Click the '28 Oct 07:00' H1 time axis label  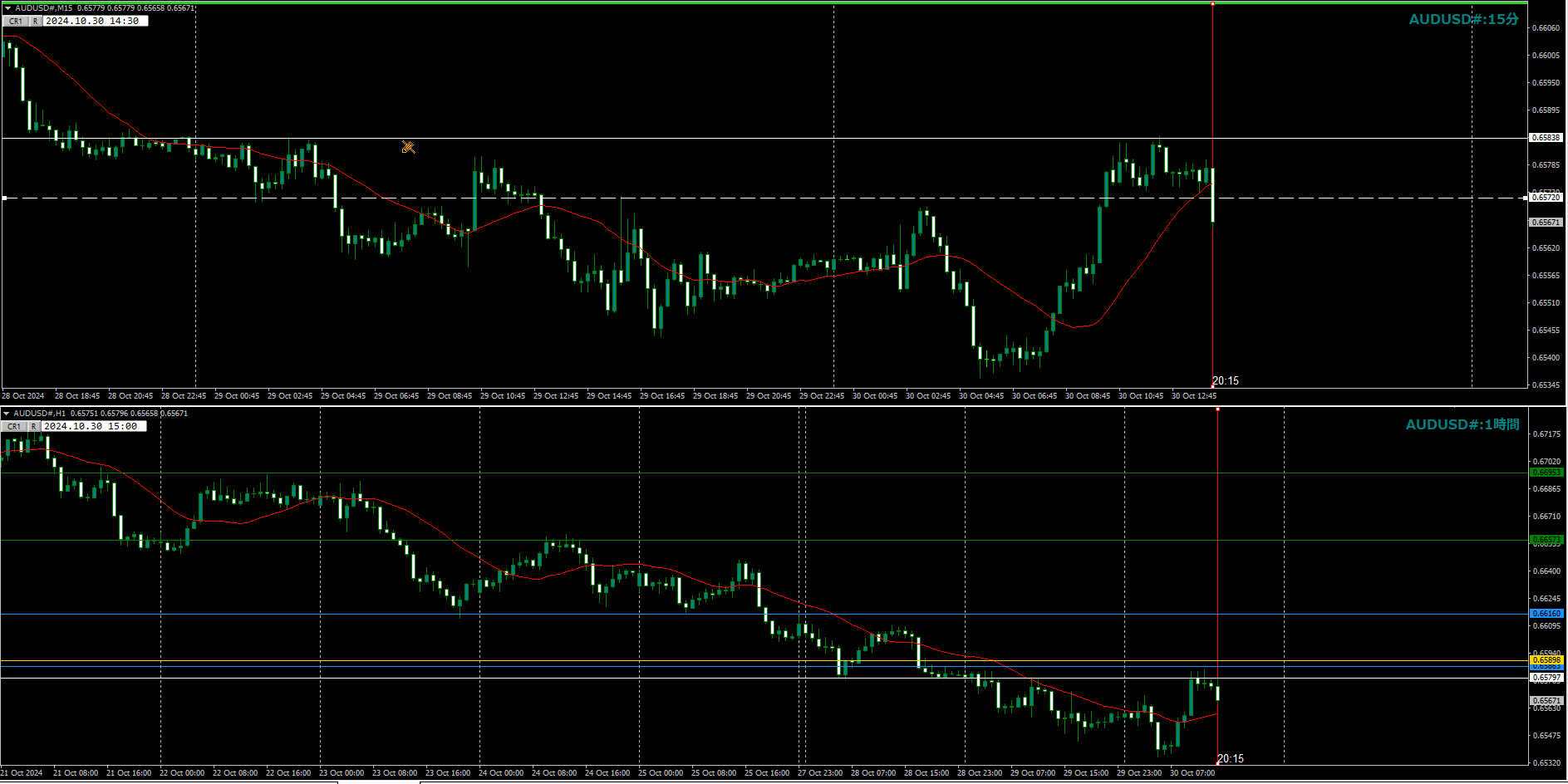[873, 773]
